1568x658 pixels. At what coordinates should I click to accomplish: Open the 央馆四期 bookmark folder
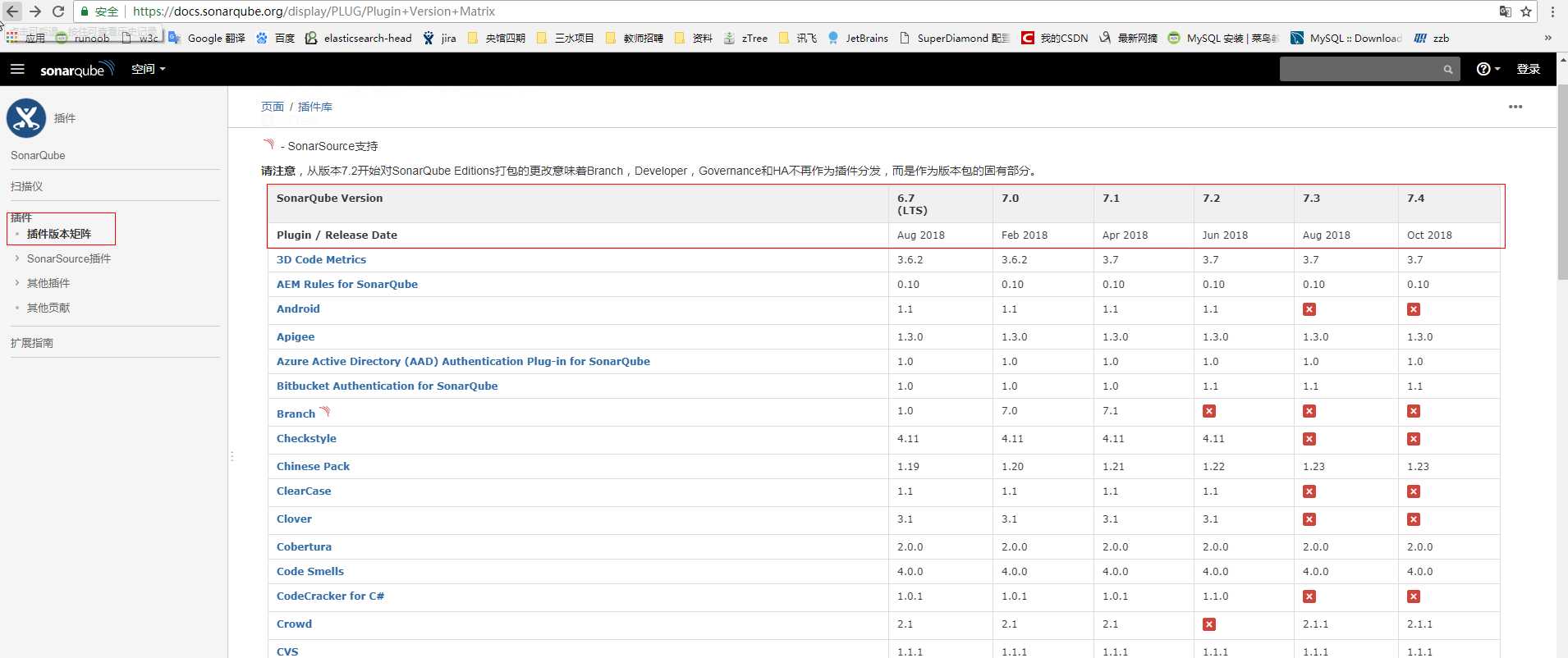tap(496, 38)
